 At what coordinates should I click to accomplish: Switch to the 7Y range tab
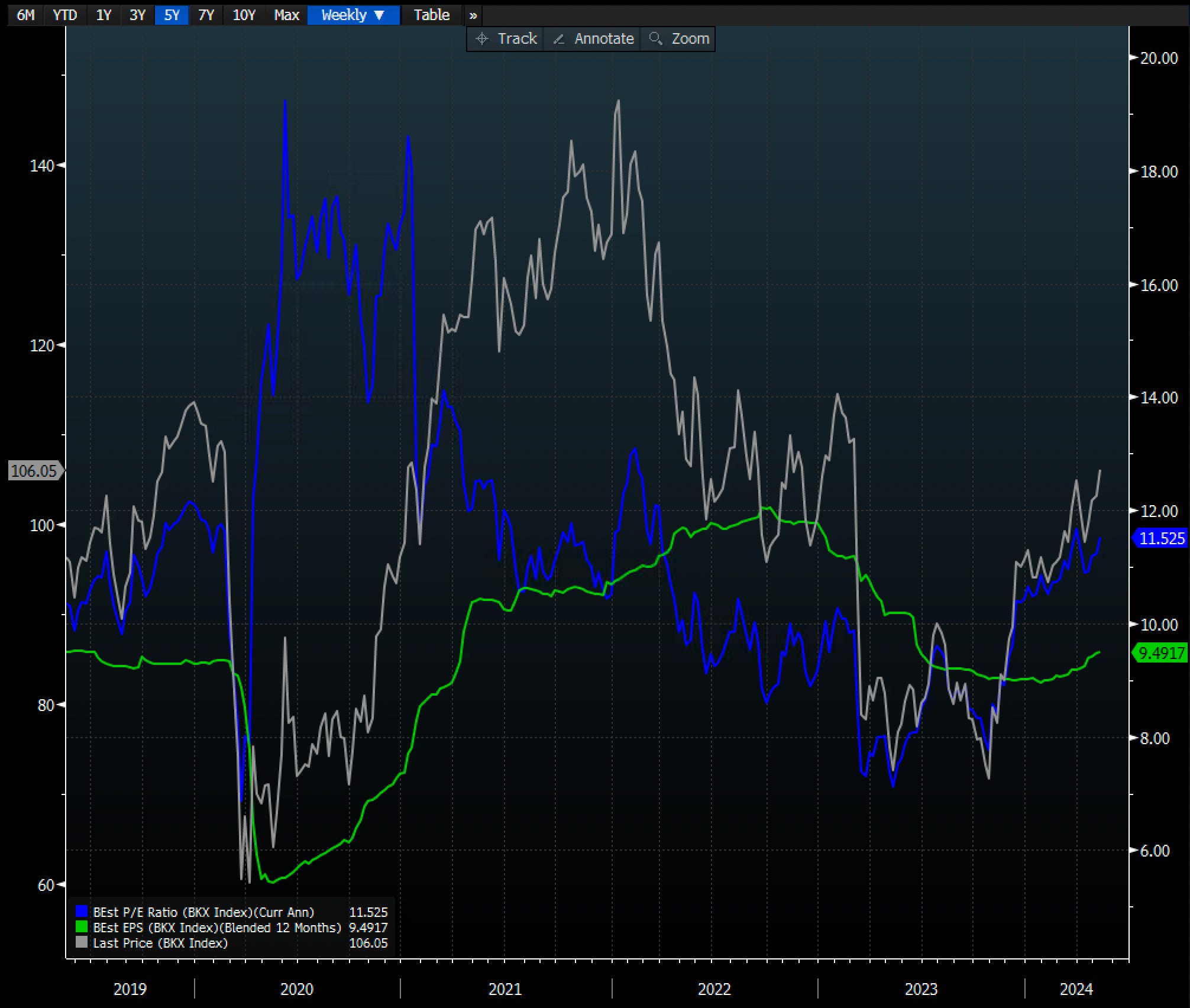(x=206, y=15)
